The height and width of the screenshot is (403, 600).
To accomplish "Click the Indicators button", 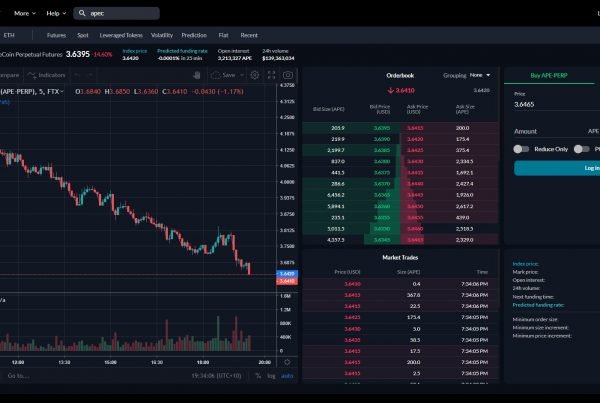I will [x=46, y=75].
